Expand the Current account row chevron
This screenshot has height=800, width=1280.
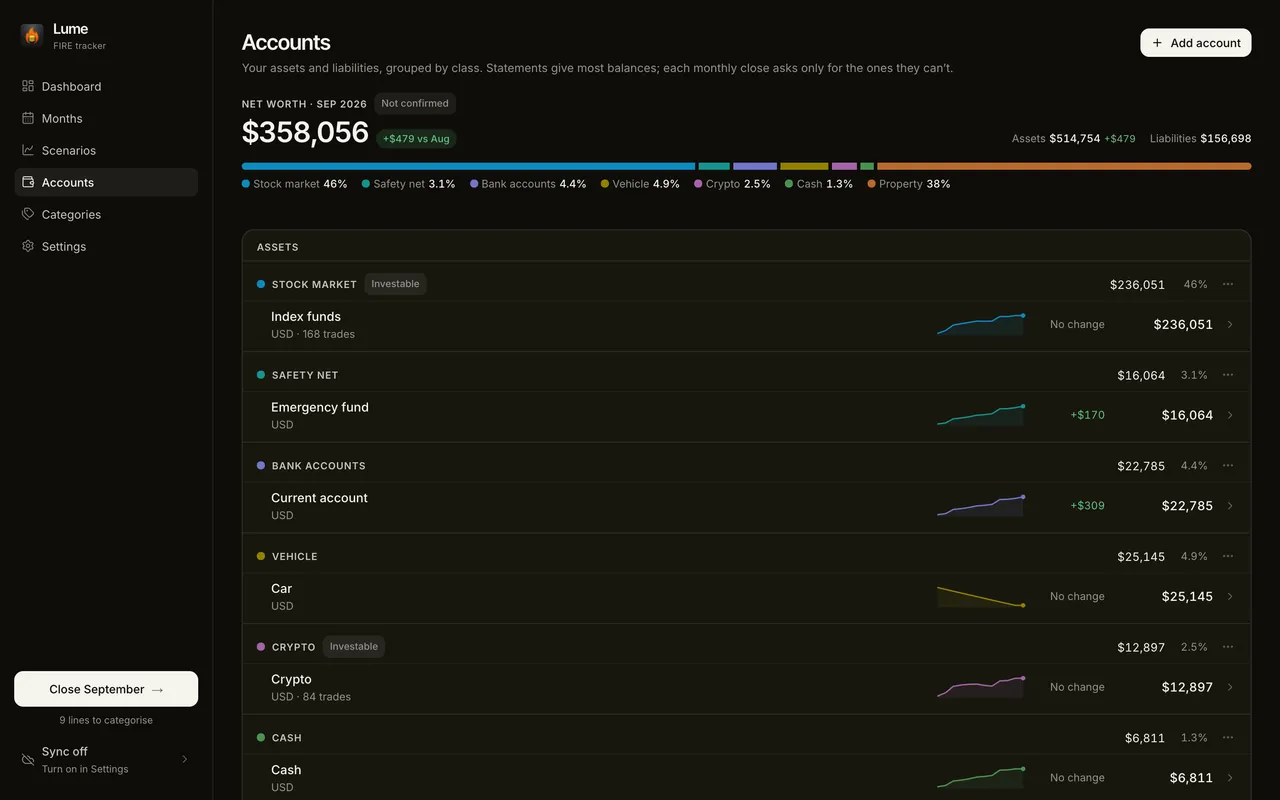[x=1230, y=506]
